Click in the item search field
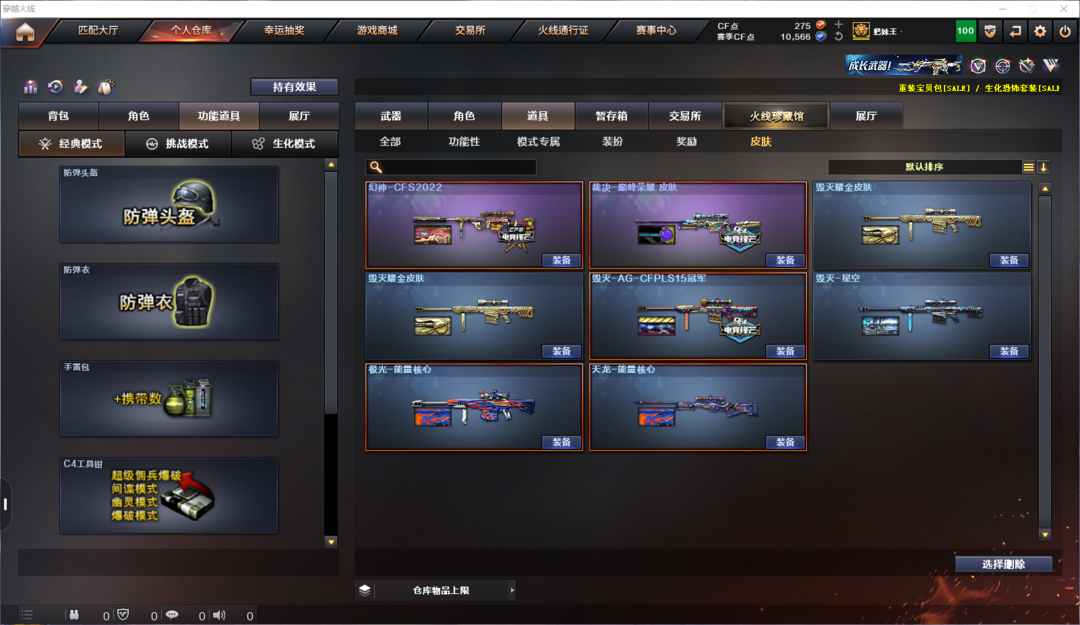The height and width of the screenshot is (625, 1080). [450, 167]
